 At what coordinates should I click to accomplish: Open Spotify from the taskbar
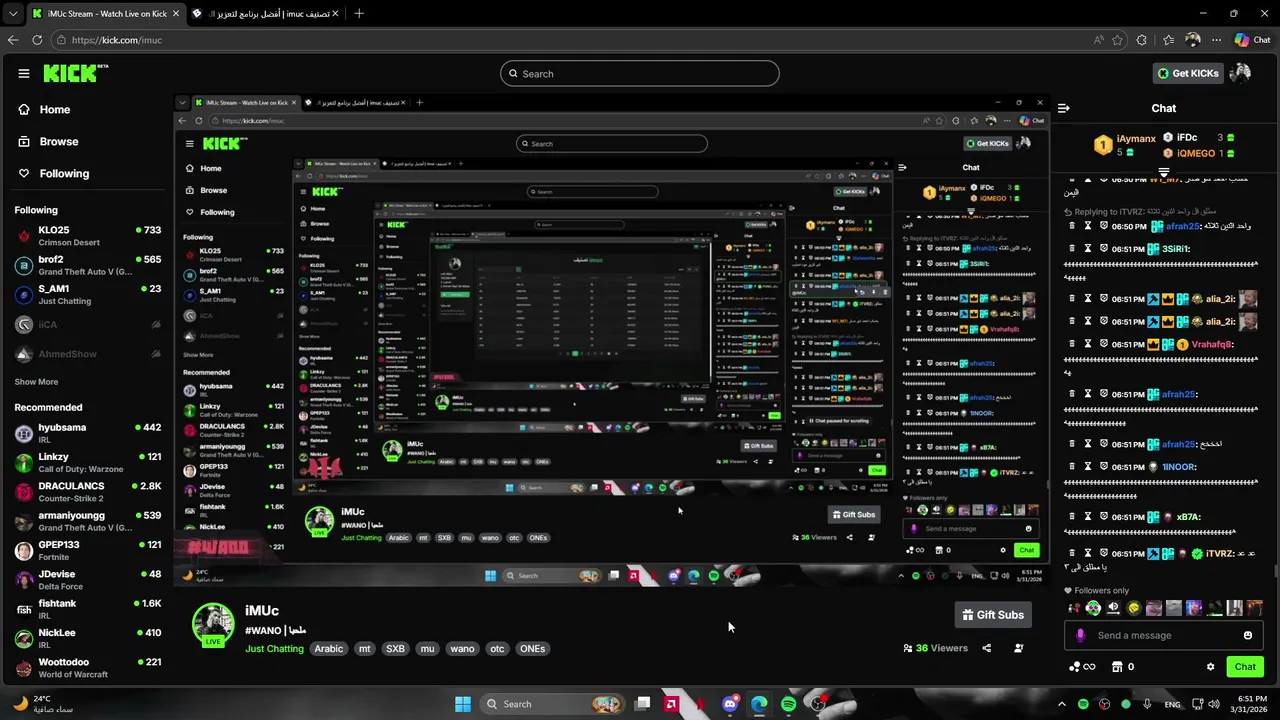788,704
